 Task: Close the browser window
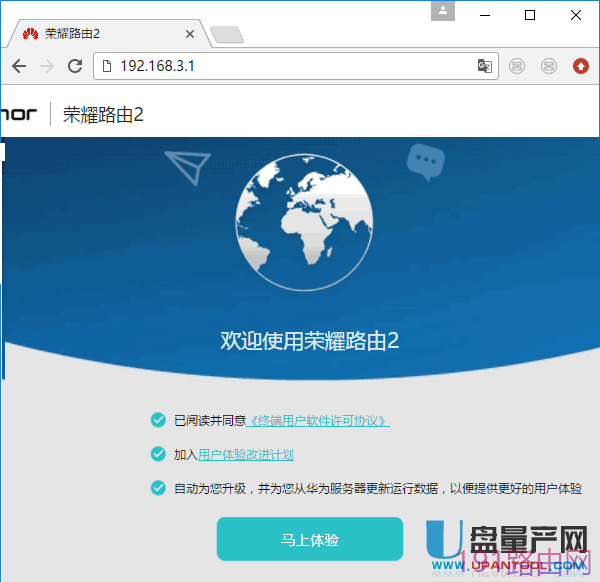[576, 15]
